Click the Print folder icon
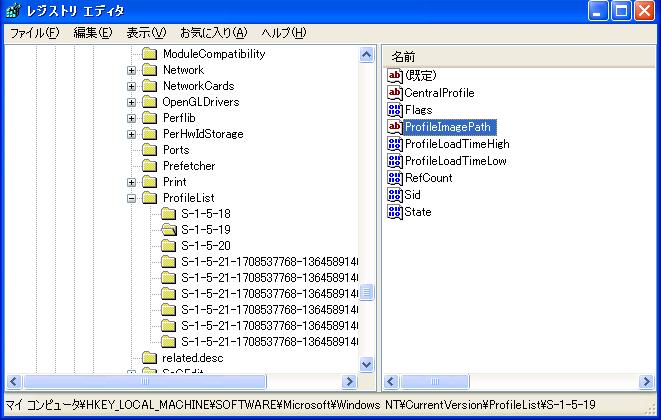 tap(150, 182)
